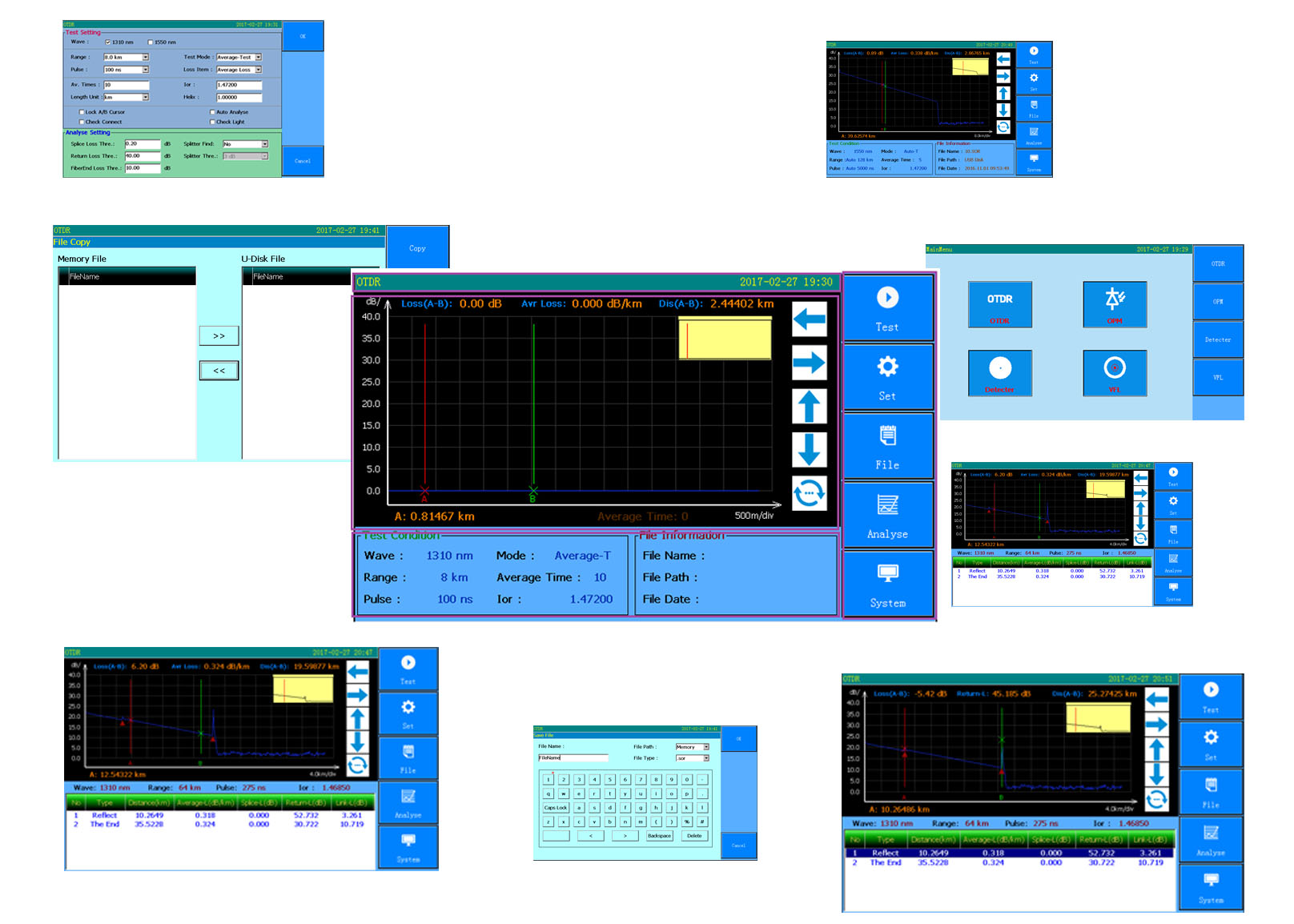Click the Splice Loss Thre. input field
This screenshot has height=924, width=1294.
143,144
